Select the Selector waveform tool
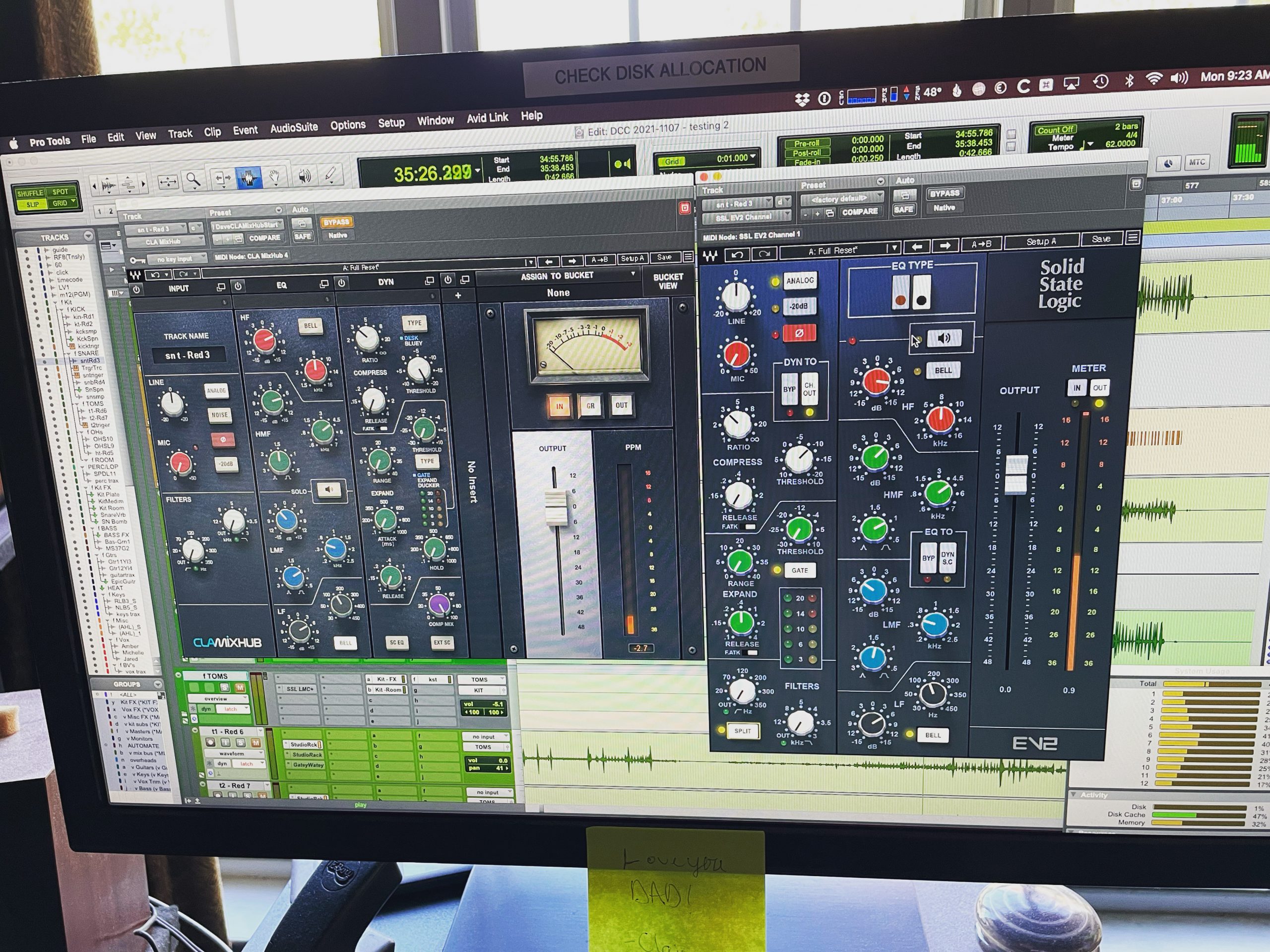Image resolution: width=1270 pixels, height=952 pixels. pyautogui.click(x=248, y=178)
